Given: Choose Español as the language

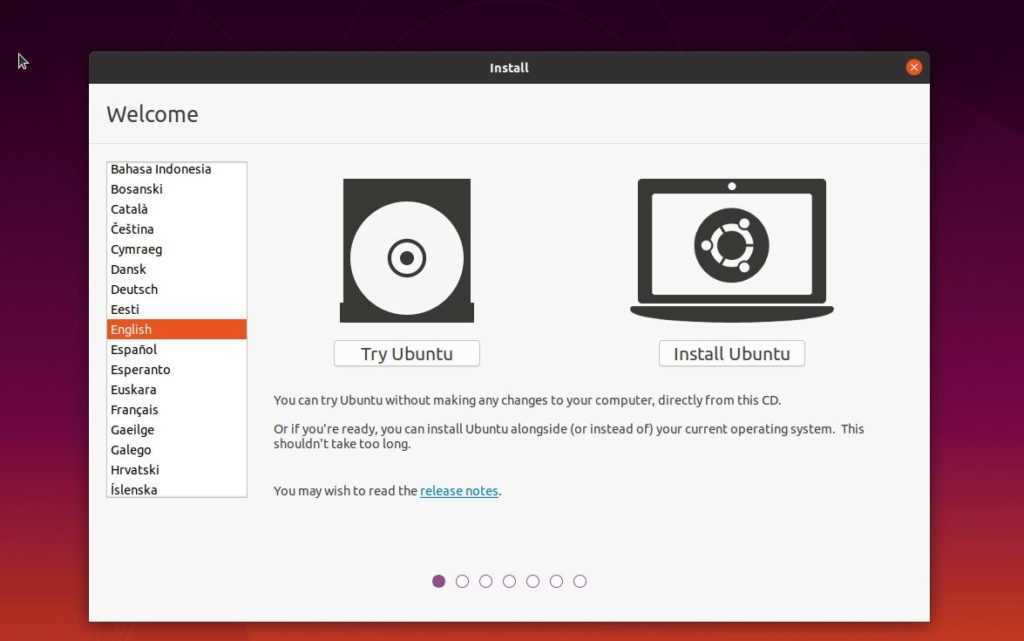Looking at the screenshot, I should tap(134, 349).
